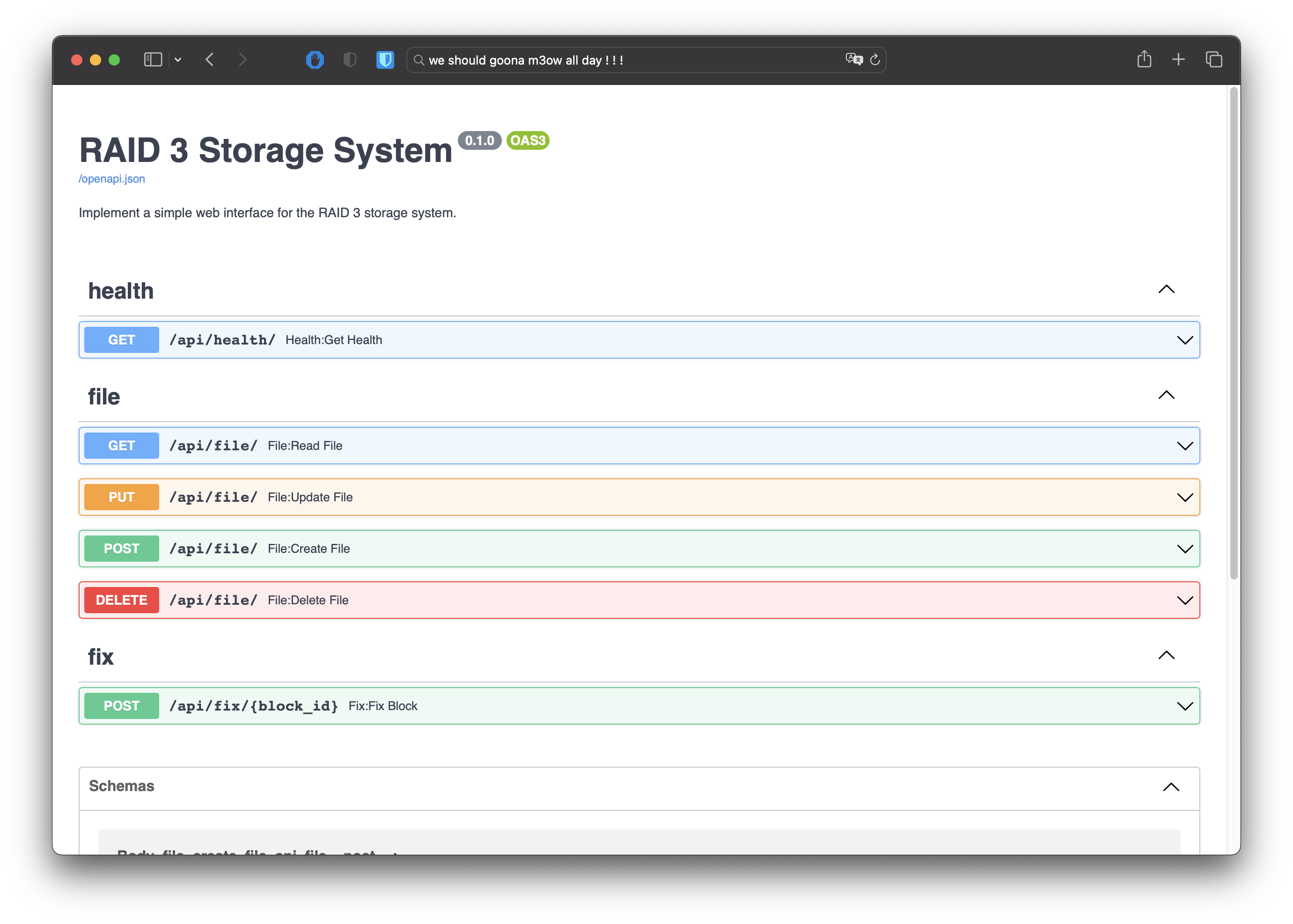Open a new tab with the plus icon
The width and height of the screenshot is (1293, 924).
(1179, 60)
